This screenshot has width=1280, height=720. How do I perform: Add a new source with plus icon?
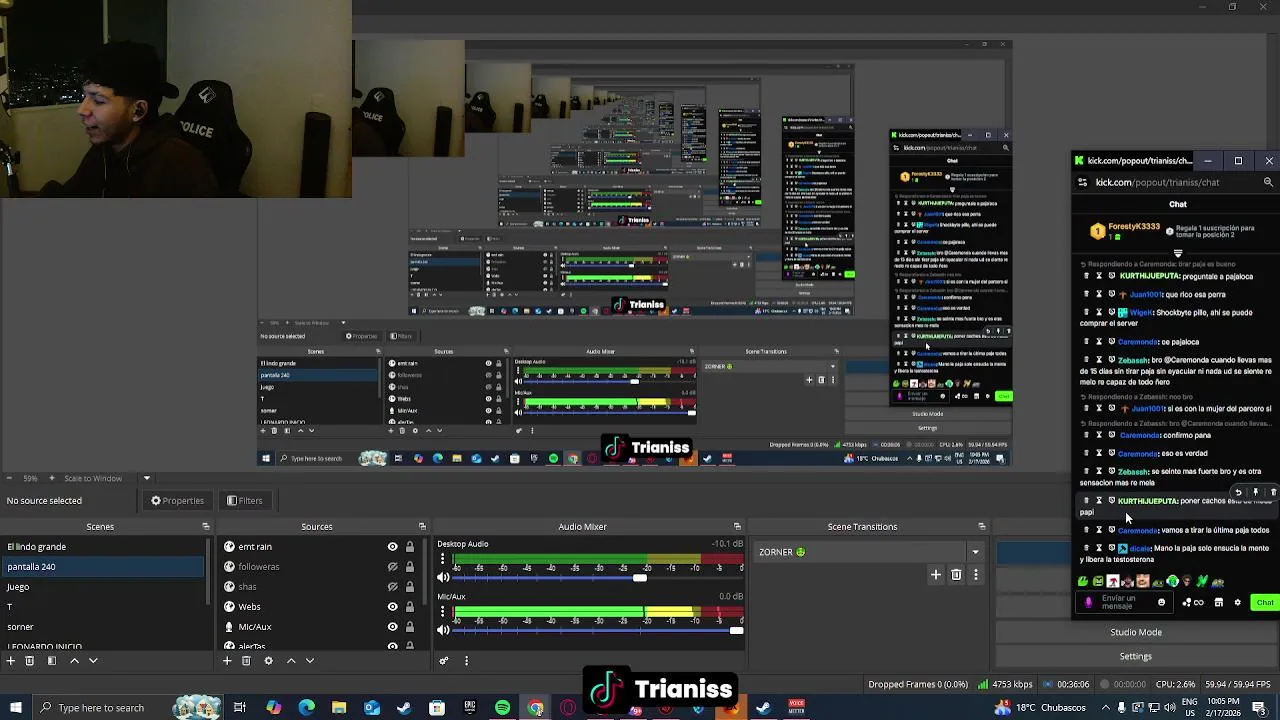coord(227,661)
